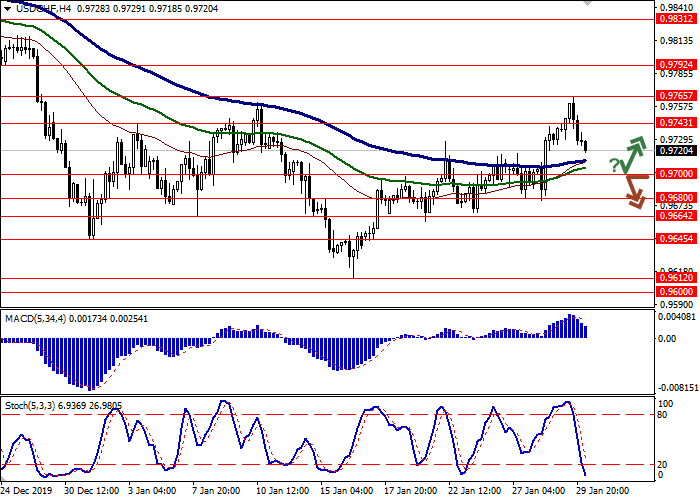
Task: Click the 0.96000 red price label
Action: click(x=673, y=292)
